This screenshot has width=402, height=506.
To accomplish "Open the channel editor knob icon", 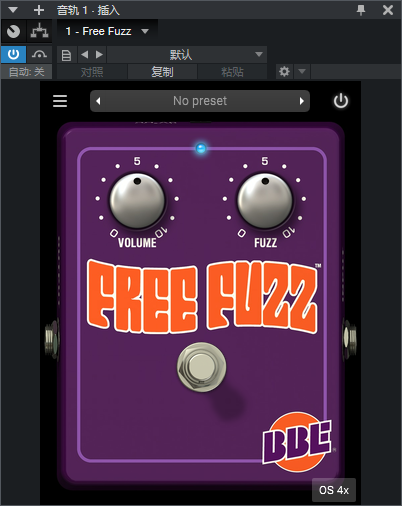I will pyautogui.click(x=13, y=31).
